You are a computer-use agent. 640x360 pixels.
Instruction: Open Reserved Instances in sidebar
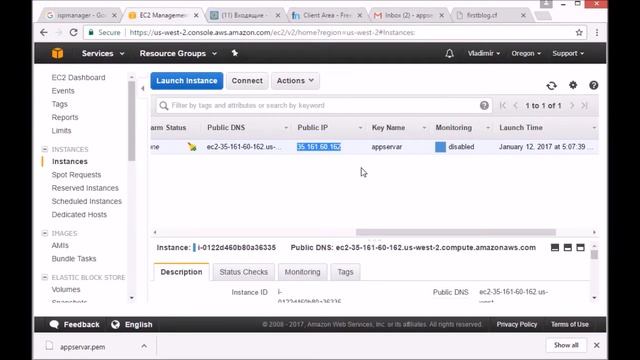pos(85,188)
